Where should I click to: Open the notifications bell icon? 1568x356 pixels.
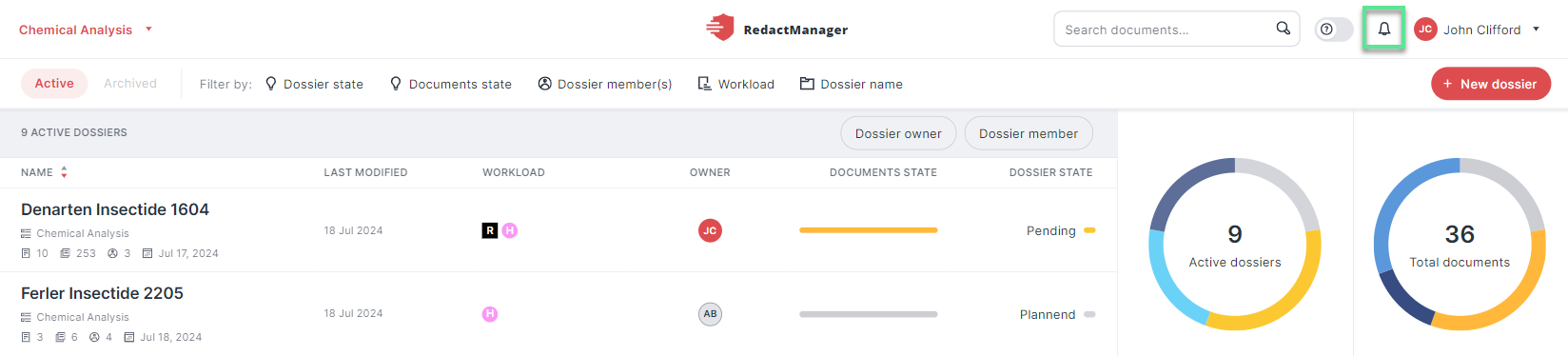pyautogui.click(x=1384, y=30)
